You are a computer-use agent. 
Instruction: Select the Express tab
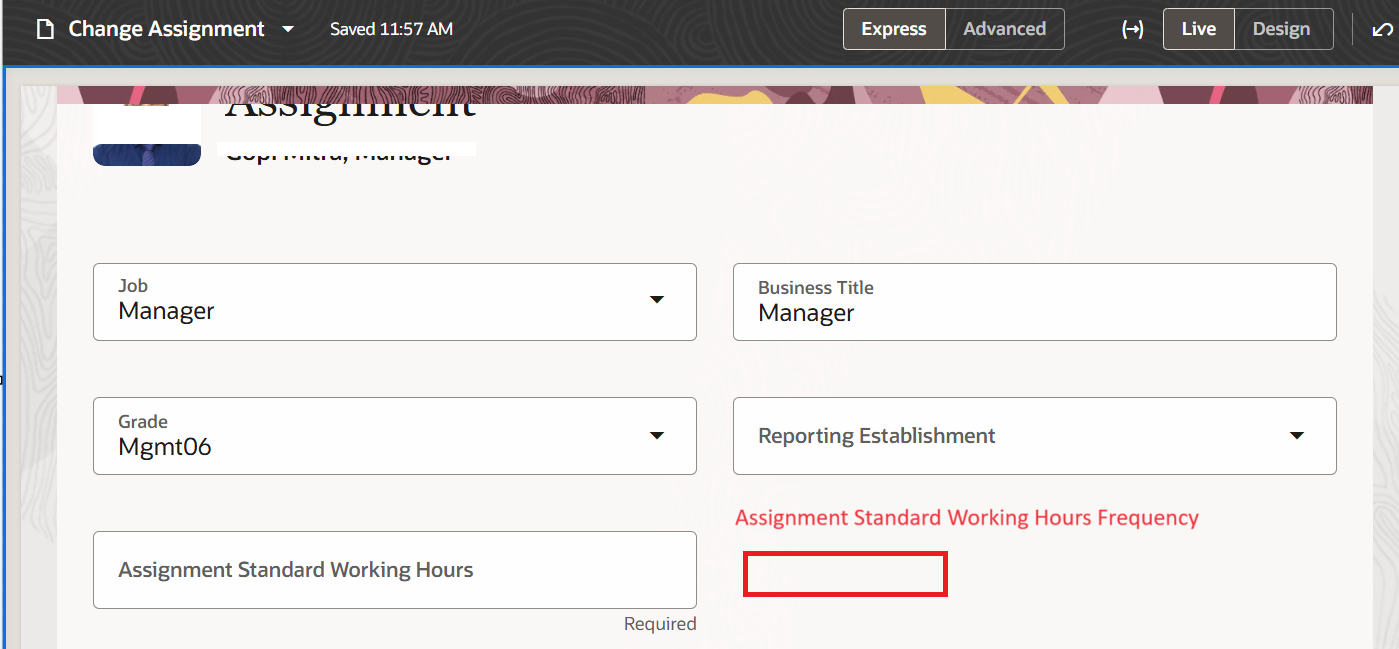tap(893, 29)
